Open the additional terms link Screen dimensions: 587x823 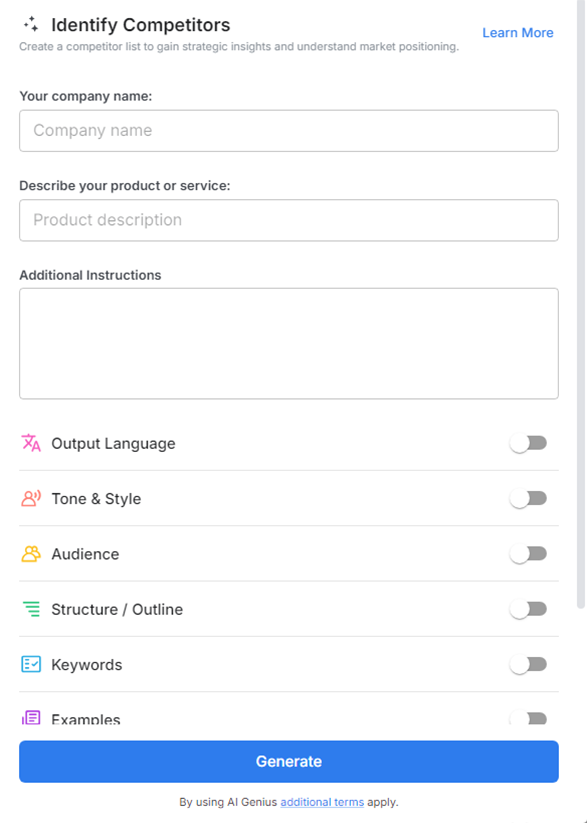coord(322,801)
